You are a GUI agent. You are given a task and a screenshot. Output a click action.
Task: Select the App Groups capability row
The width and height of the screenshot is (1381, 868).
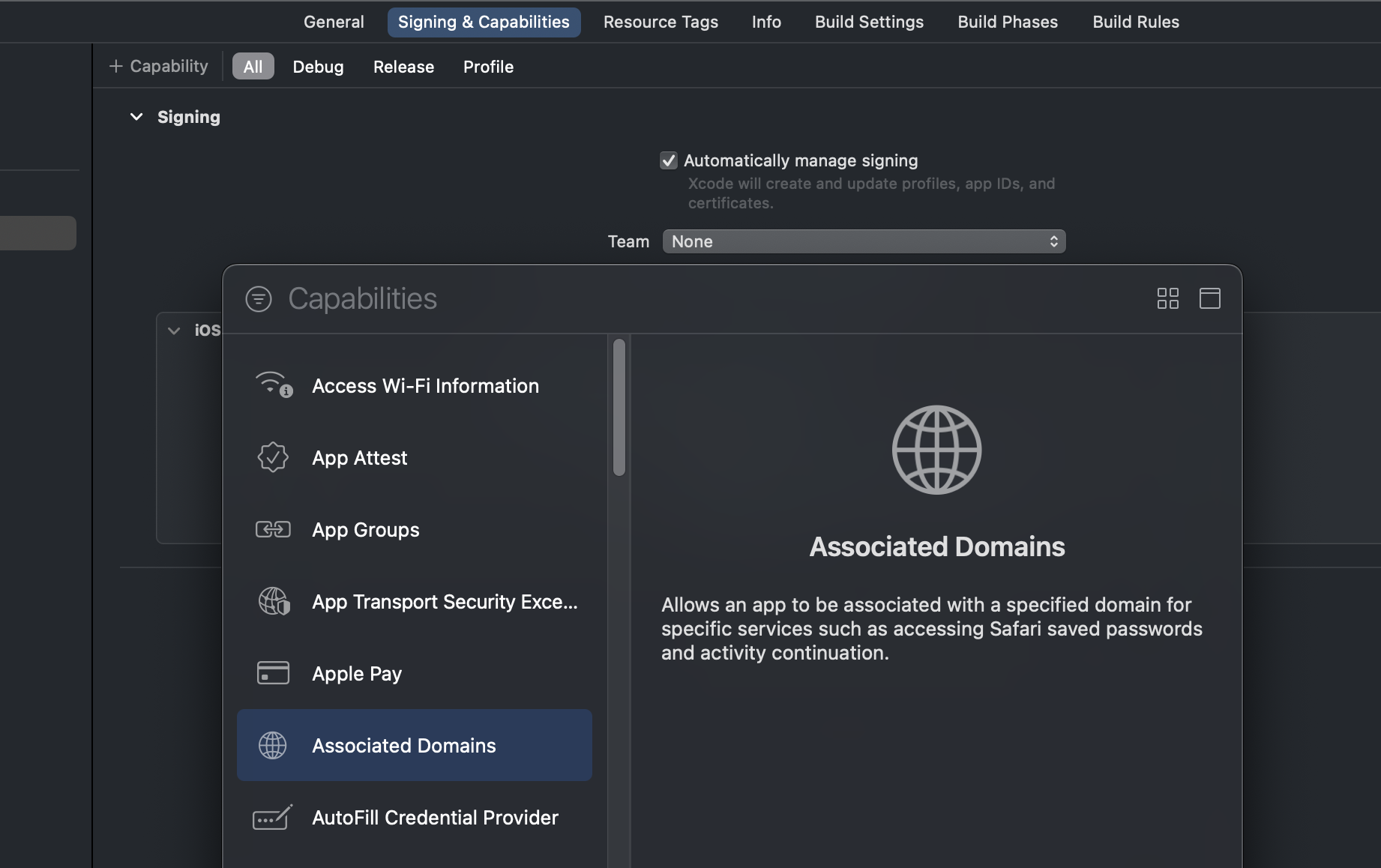[x=415, y=529]
